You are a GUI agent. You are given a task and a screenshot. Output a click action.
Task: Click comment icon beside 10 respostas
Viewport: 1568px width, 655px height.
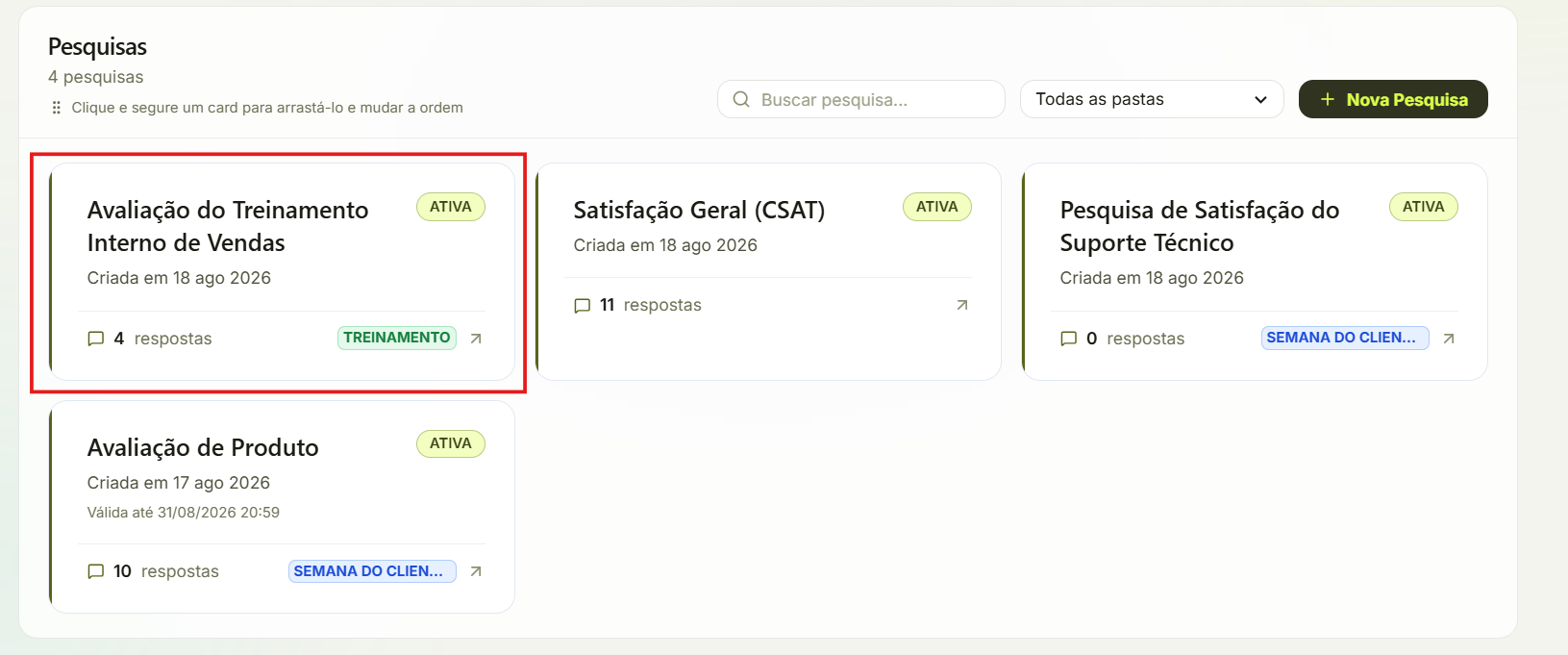coord(96,571)
